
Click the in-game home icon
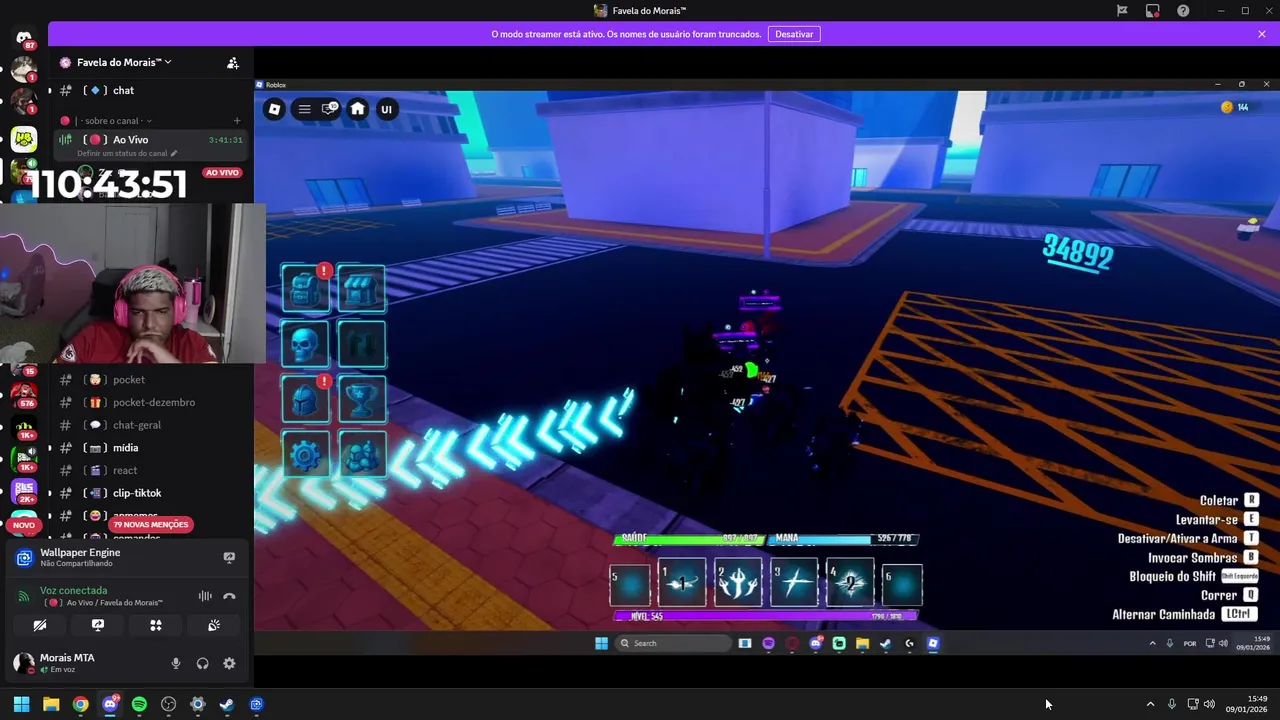[x=357, y=109]
